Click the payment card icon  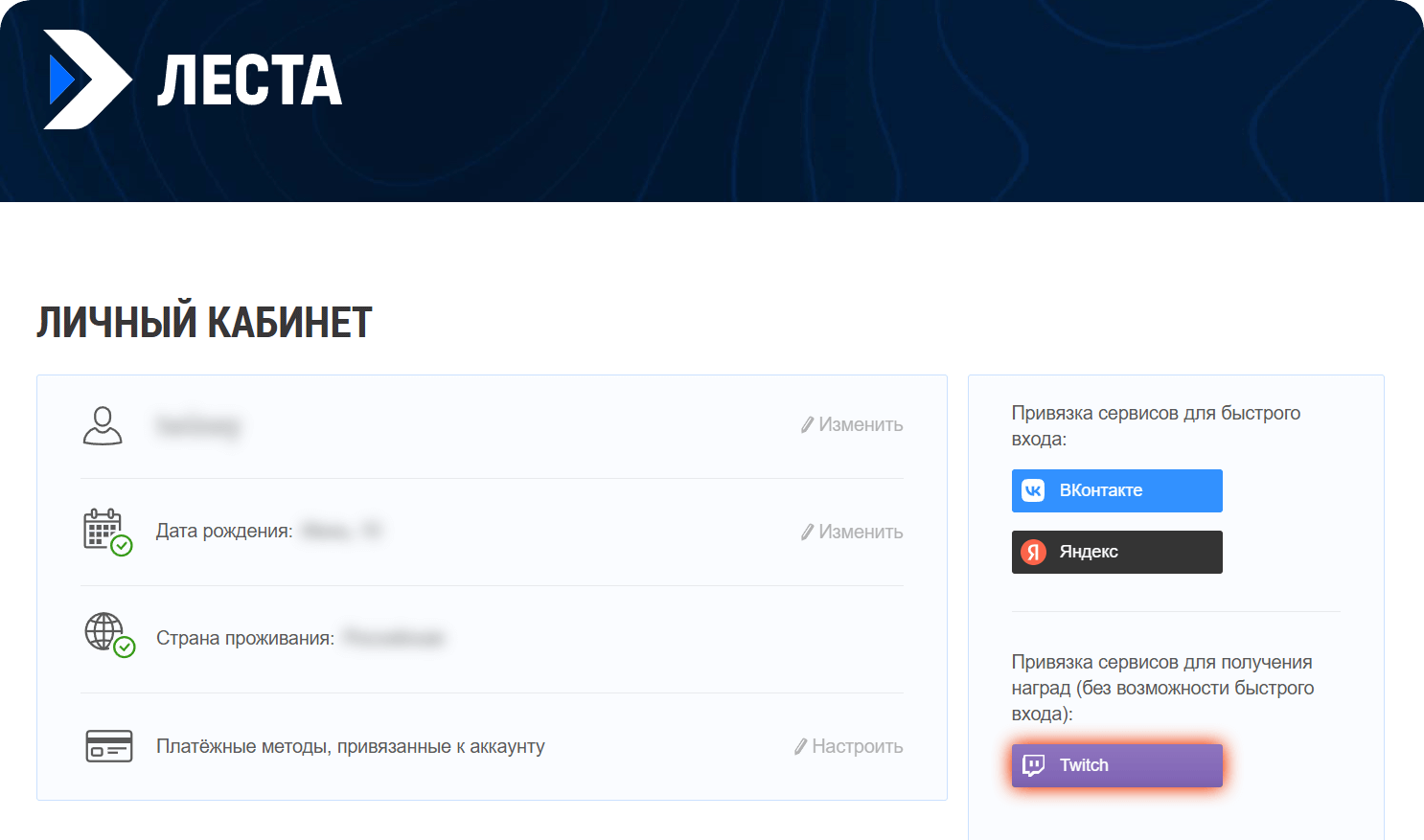click(109, 746)
